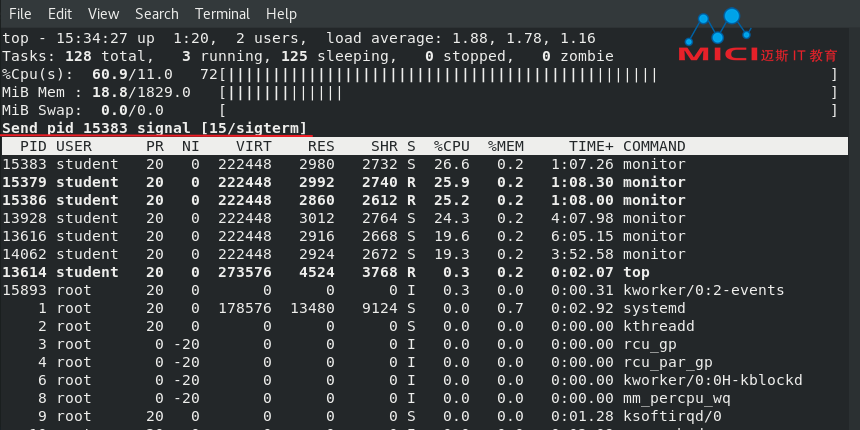Screen dimensions: 860x430
Task: Click the systemd command name
Action: coord(654,308)
